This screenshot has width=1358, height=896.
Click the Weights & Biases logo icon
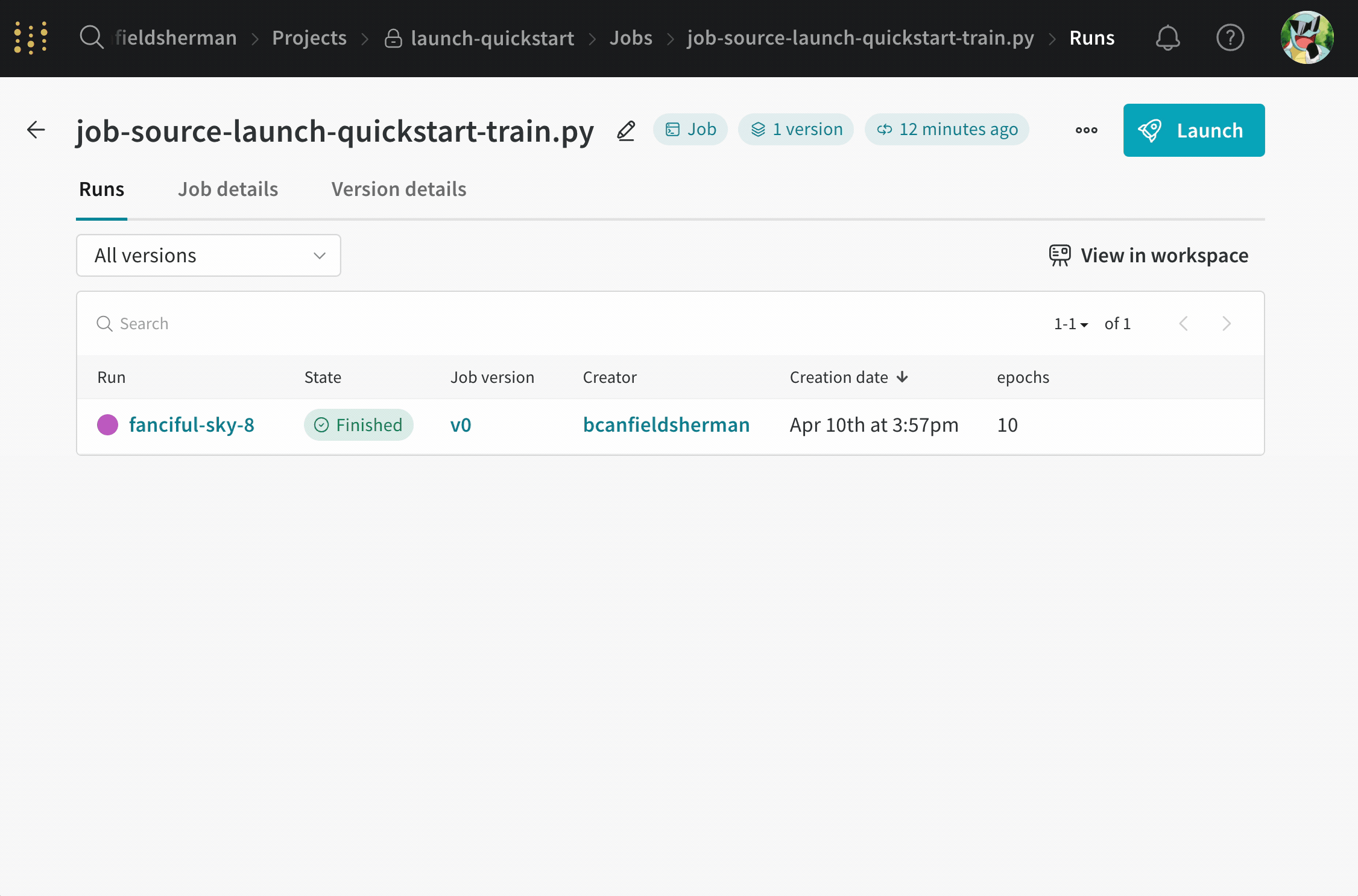tap(31, 38)
